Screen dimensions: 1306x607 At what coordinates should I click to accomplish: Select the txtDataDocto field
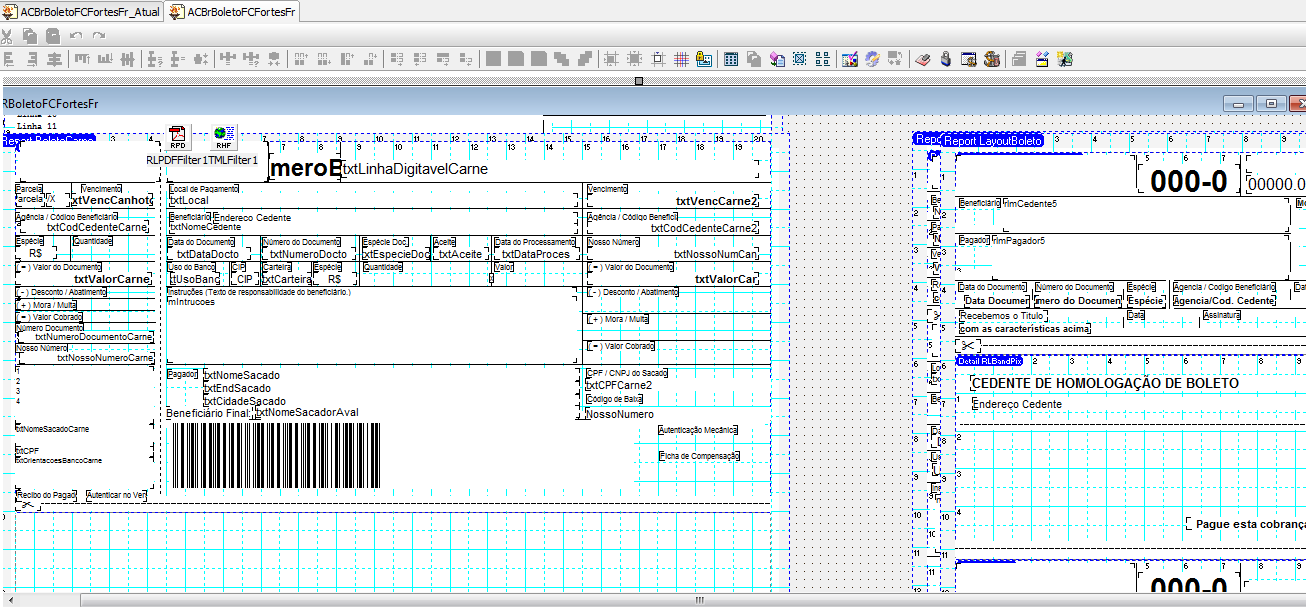[x=208, y=254]
